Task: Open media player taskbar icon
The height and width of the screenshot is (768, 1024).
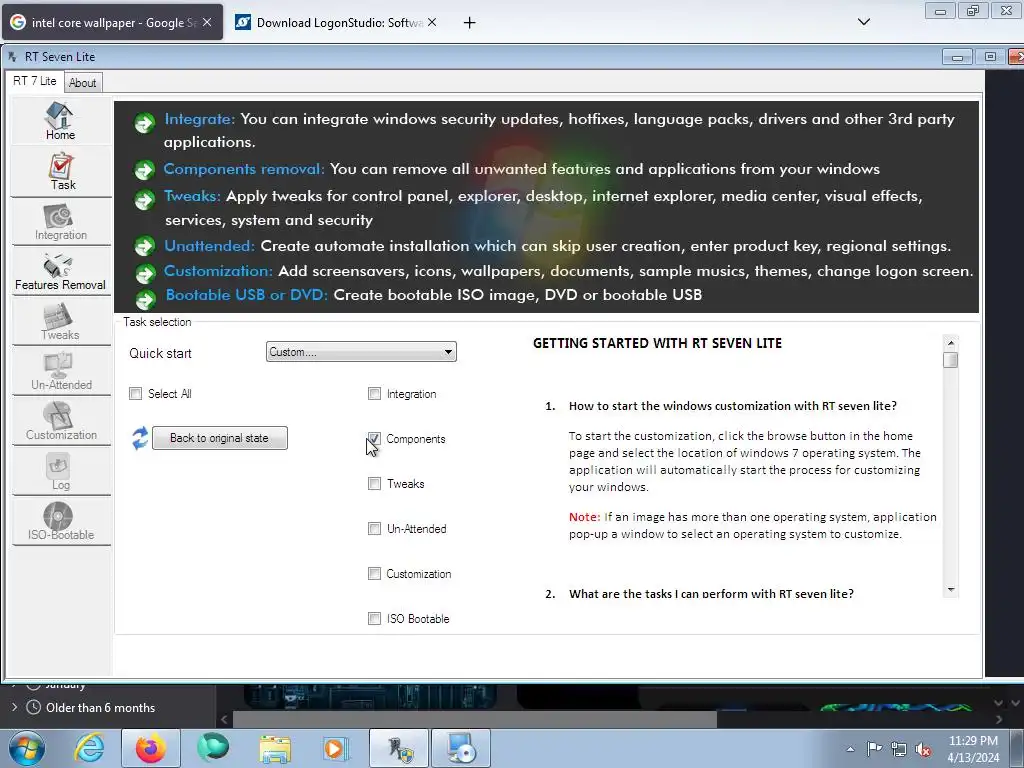Action: 336,749
